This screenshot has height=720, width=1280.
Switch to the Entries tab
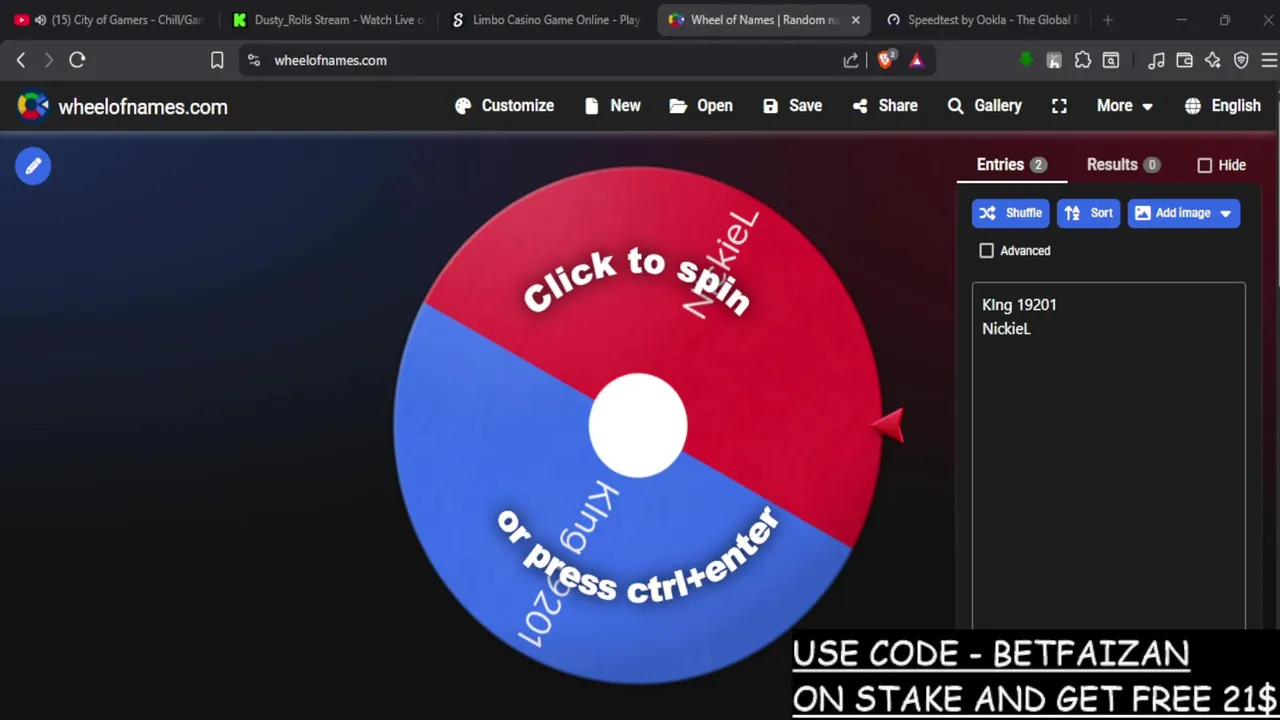[x=1011, y=165]
